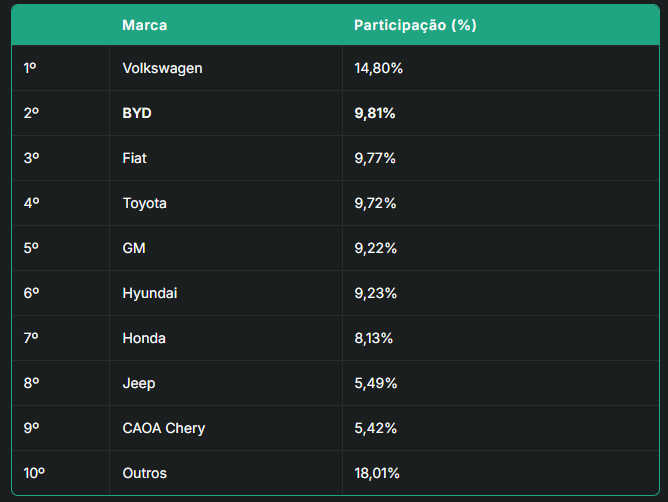668x502 pixels.
Task: Click the 10º rank cell
Action: tap(34, 473)
